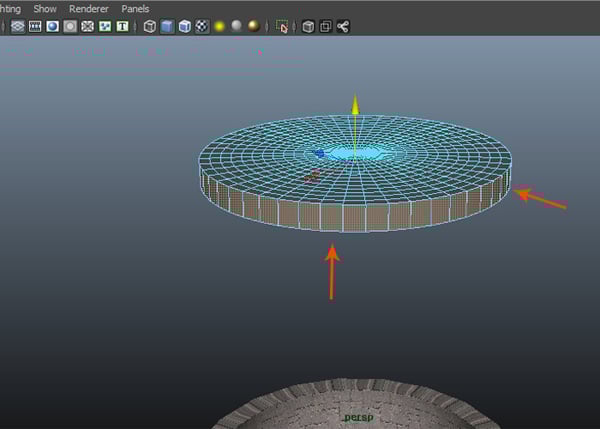Select the smooth shade all cube icon
This screenshot has width=600, height=429.
click(x=167, y=26)
